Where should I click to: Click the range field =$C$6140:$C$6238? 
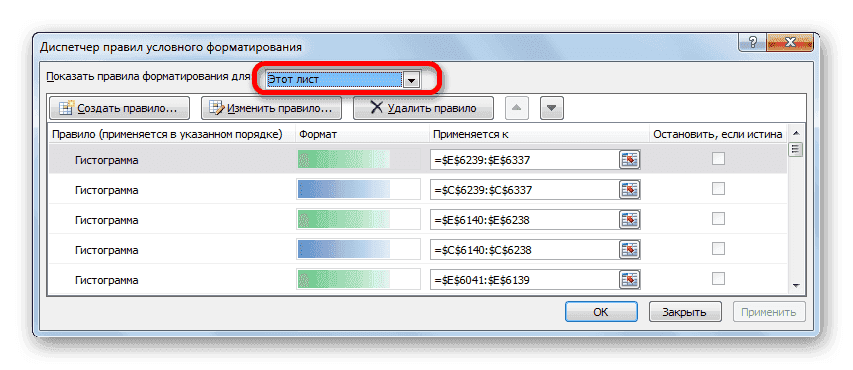pyautogui.click(x=524, y=250)
